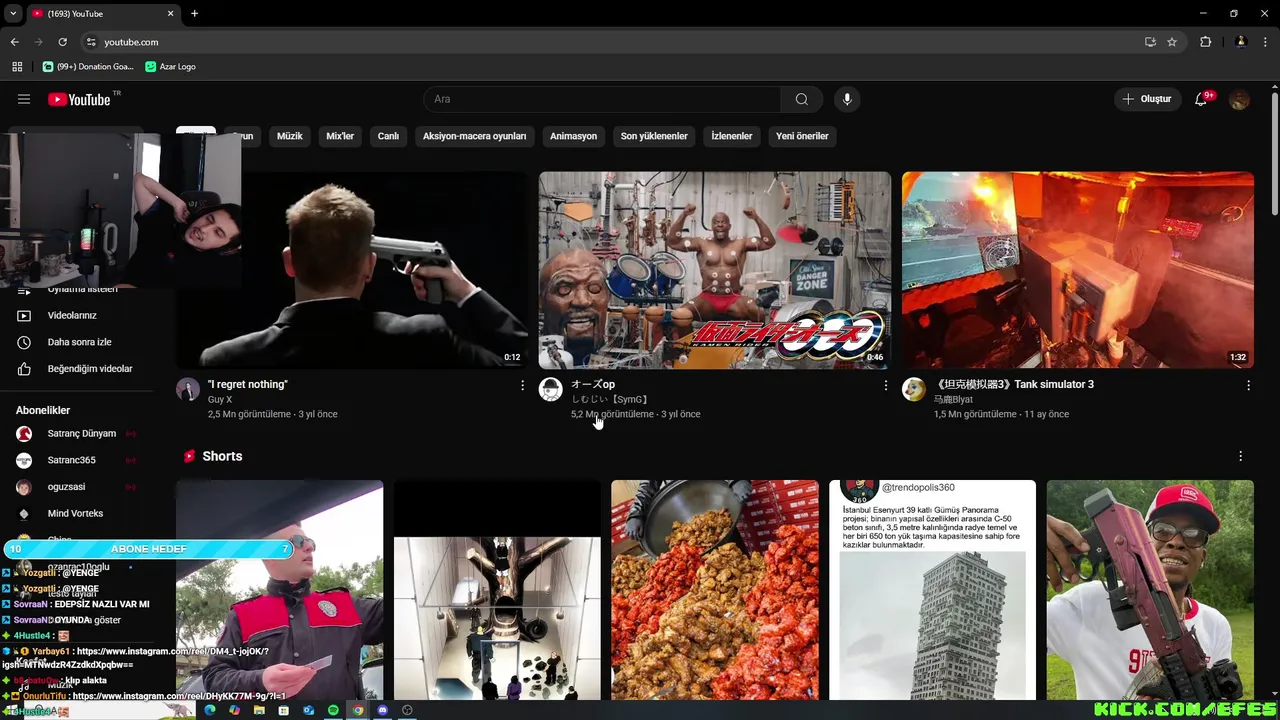1280x720 pixels.
Task: Click the 马鹿Blyat channel avatar
Action: click(914, 389)
